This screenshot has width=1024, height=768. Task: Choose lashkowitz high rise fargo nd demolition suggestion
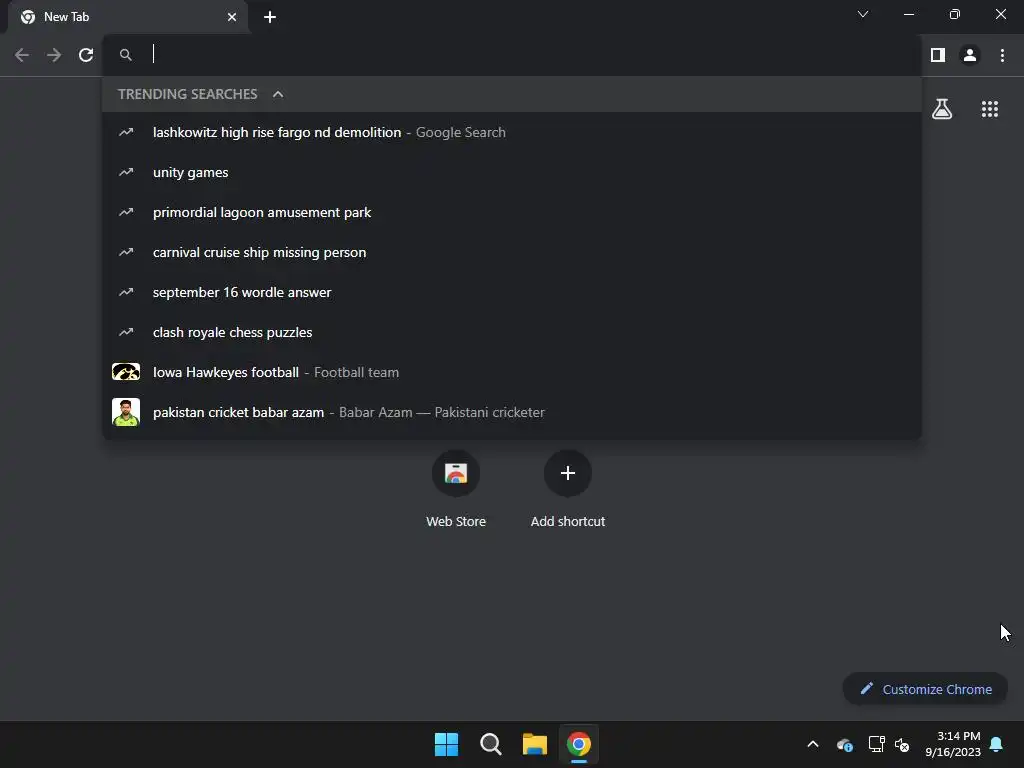point(512,133)
